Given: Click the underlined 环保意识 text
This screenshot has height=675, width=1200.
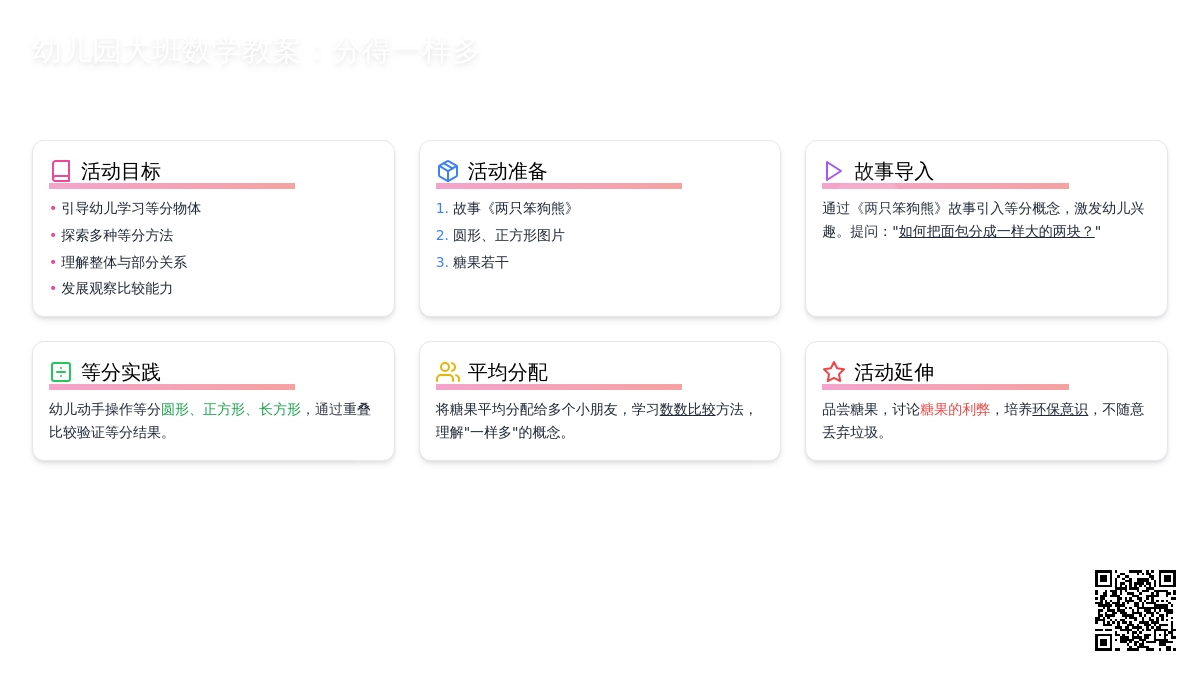Looking at the screenshot, I should [x=1060, y=409].
